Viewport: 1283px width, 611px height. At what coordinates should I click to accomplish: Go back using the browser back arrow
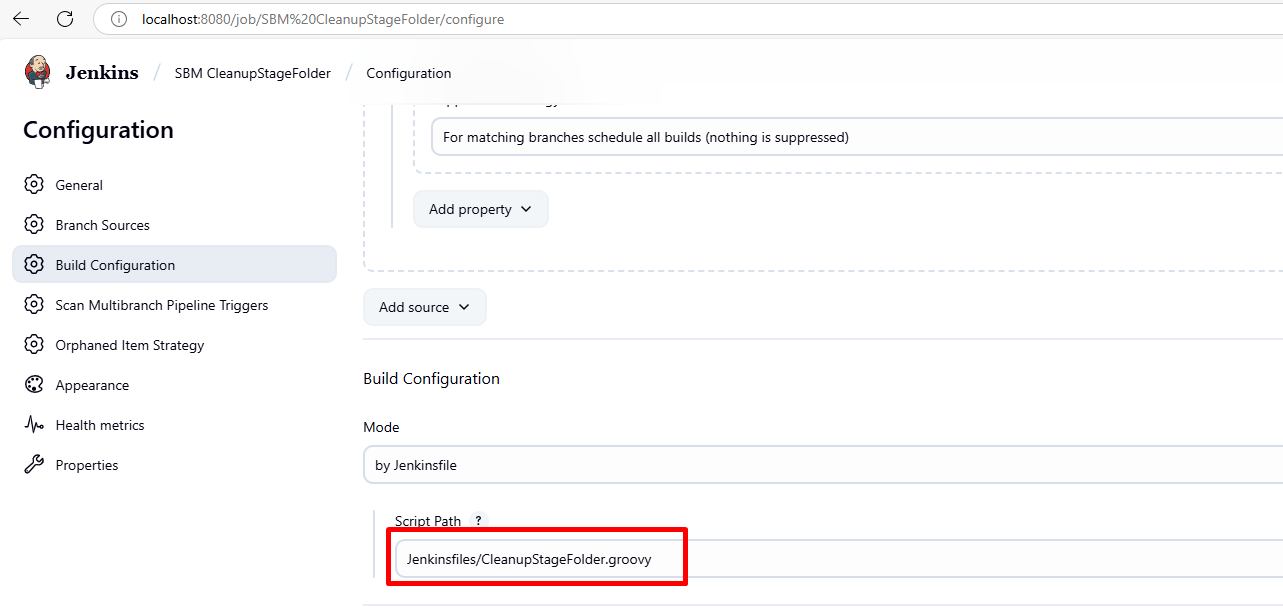pyautogui.click(x=21, y=19)
